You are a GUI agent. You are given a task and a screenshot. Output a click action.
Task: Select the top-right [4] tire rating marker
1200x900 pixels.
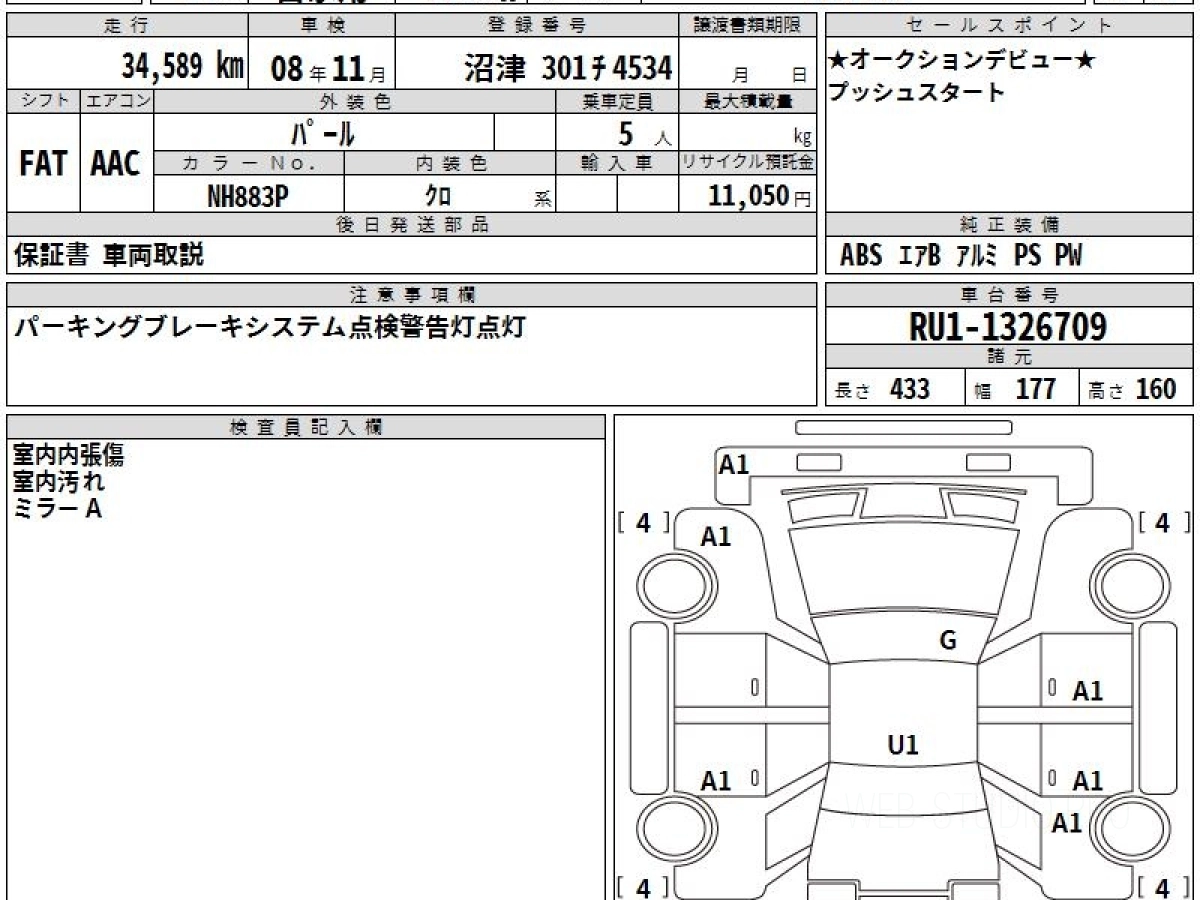1161,522
